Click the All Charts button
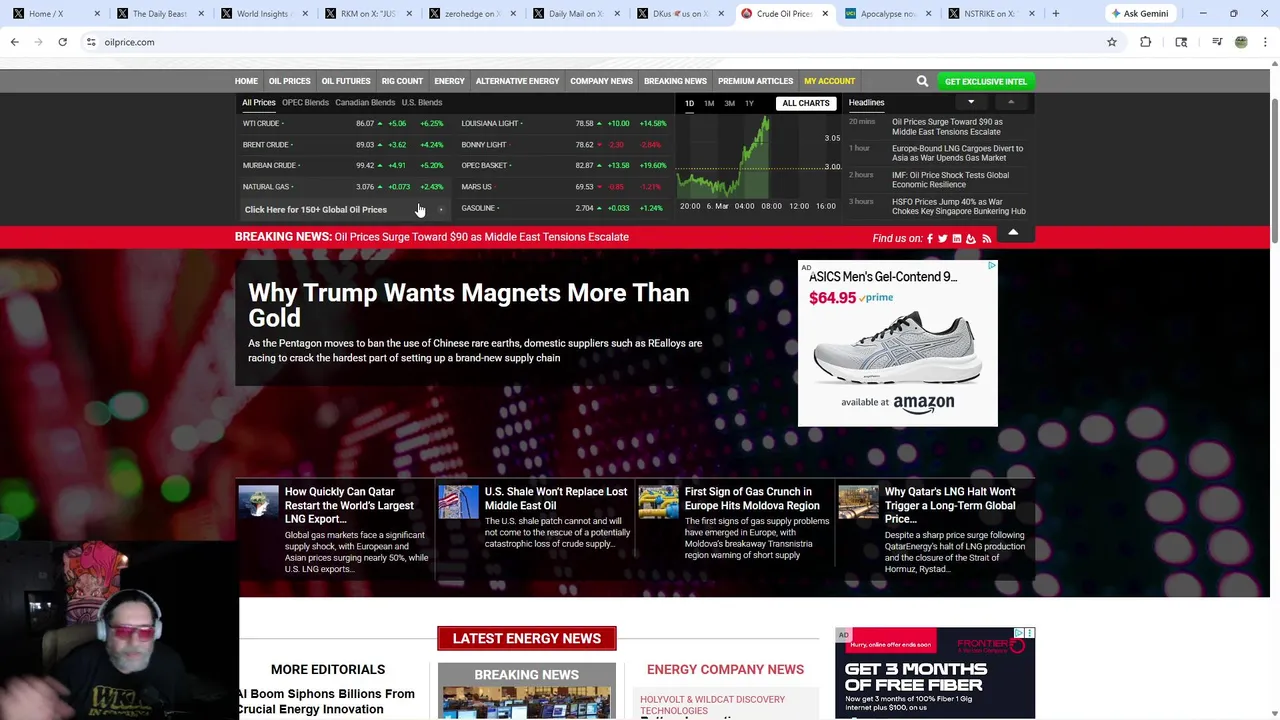The image size is (1280, 720). click(805, 103)
